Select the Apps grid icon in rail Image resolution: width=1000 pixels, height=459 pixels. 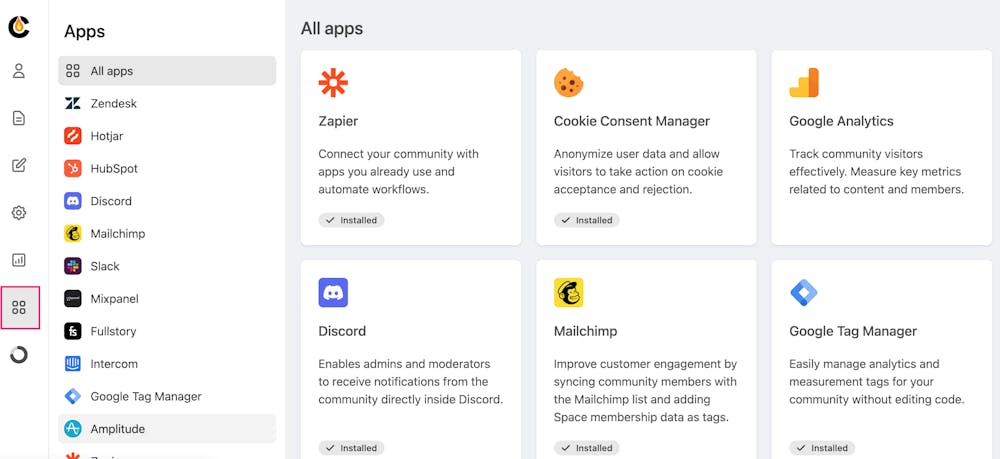tap(20, 308)
